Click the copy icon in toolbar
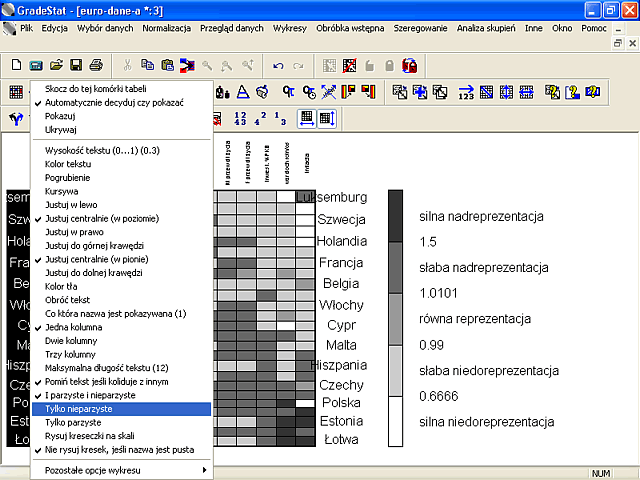640x480 pixels. pyautogui.click(x=147, y=65)
